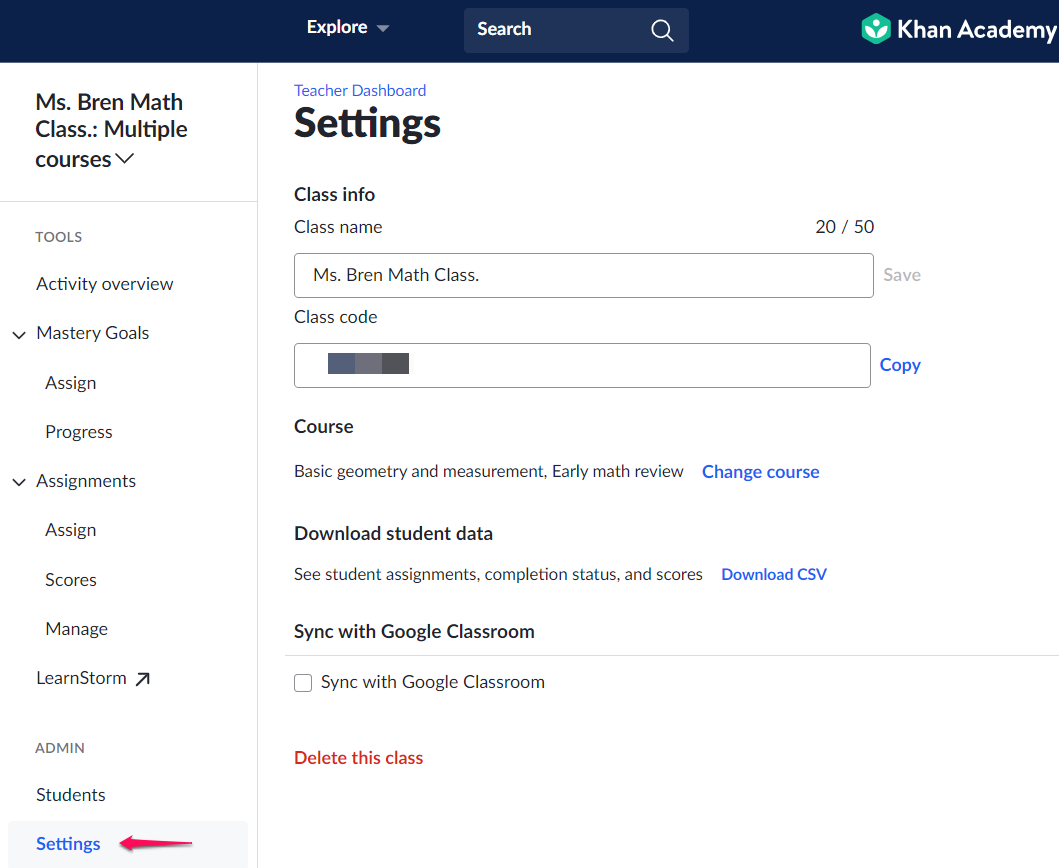Click the 'Settings' page title

pyautogui.click(x=367, y=123)
